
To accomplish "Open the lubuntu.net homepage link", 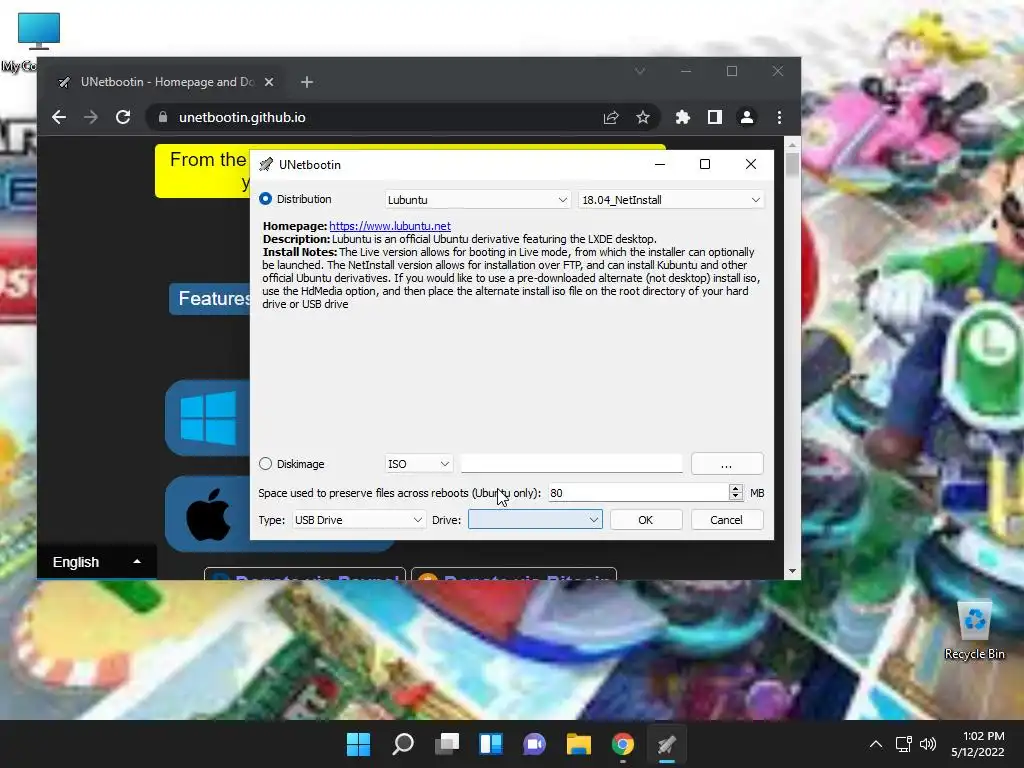I will [390, 226].
